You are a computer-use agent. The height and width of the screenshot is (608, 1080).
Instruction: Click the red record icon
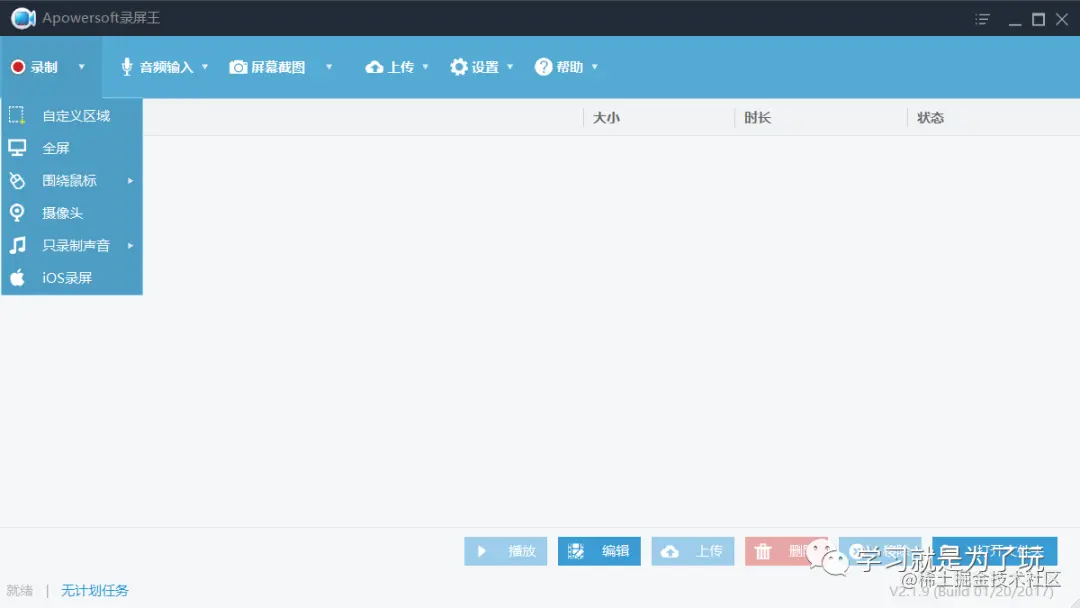click(18, 67)
